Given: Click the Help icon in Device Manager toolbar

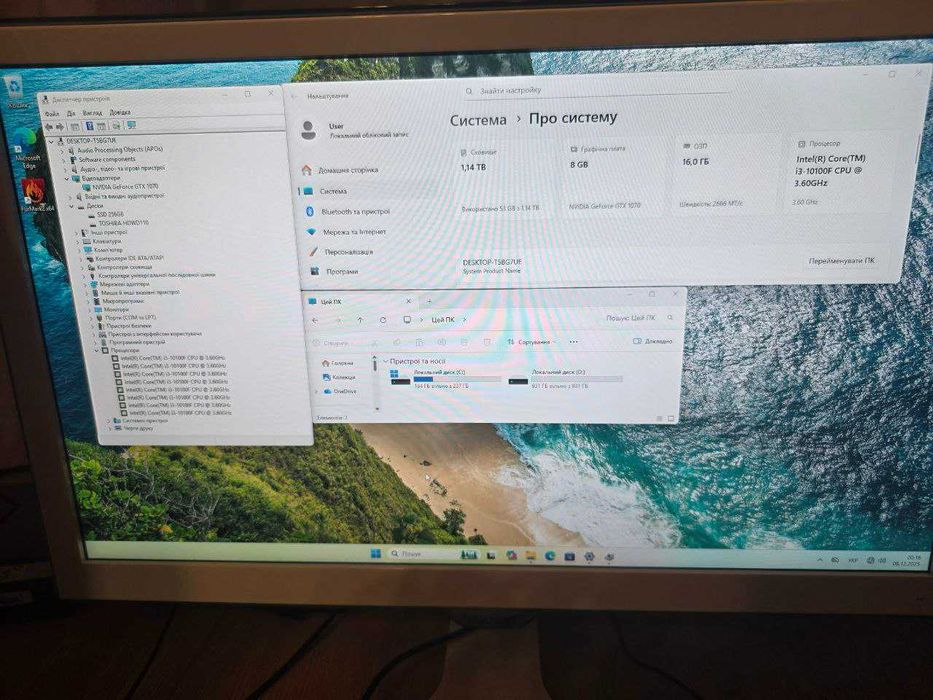Looking at the screenshot, I should click(x=90, y=126).
